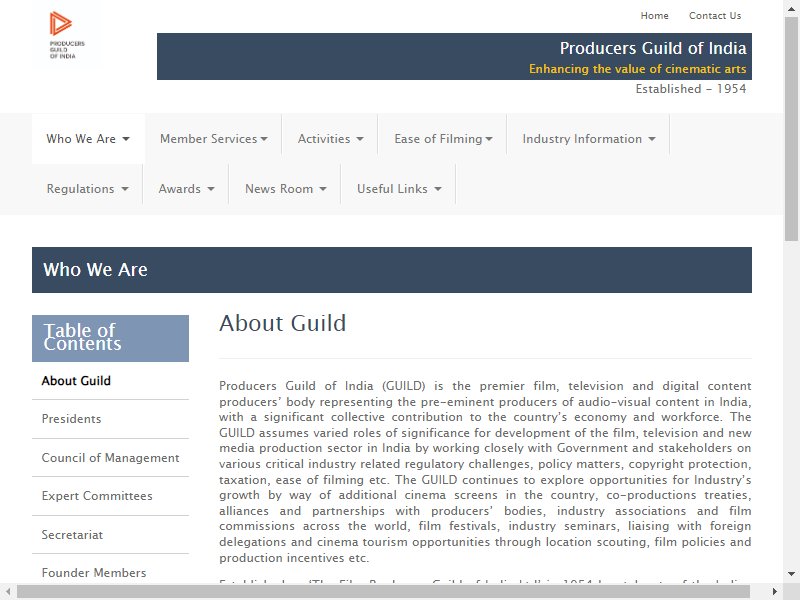Click the horizontal scrollbar left arrow

(8, 592)
